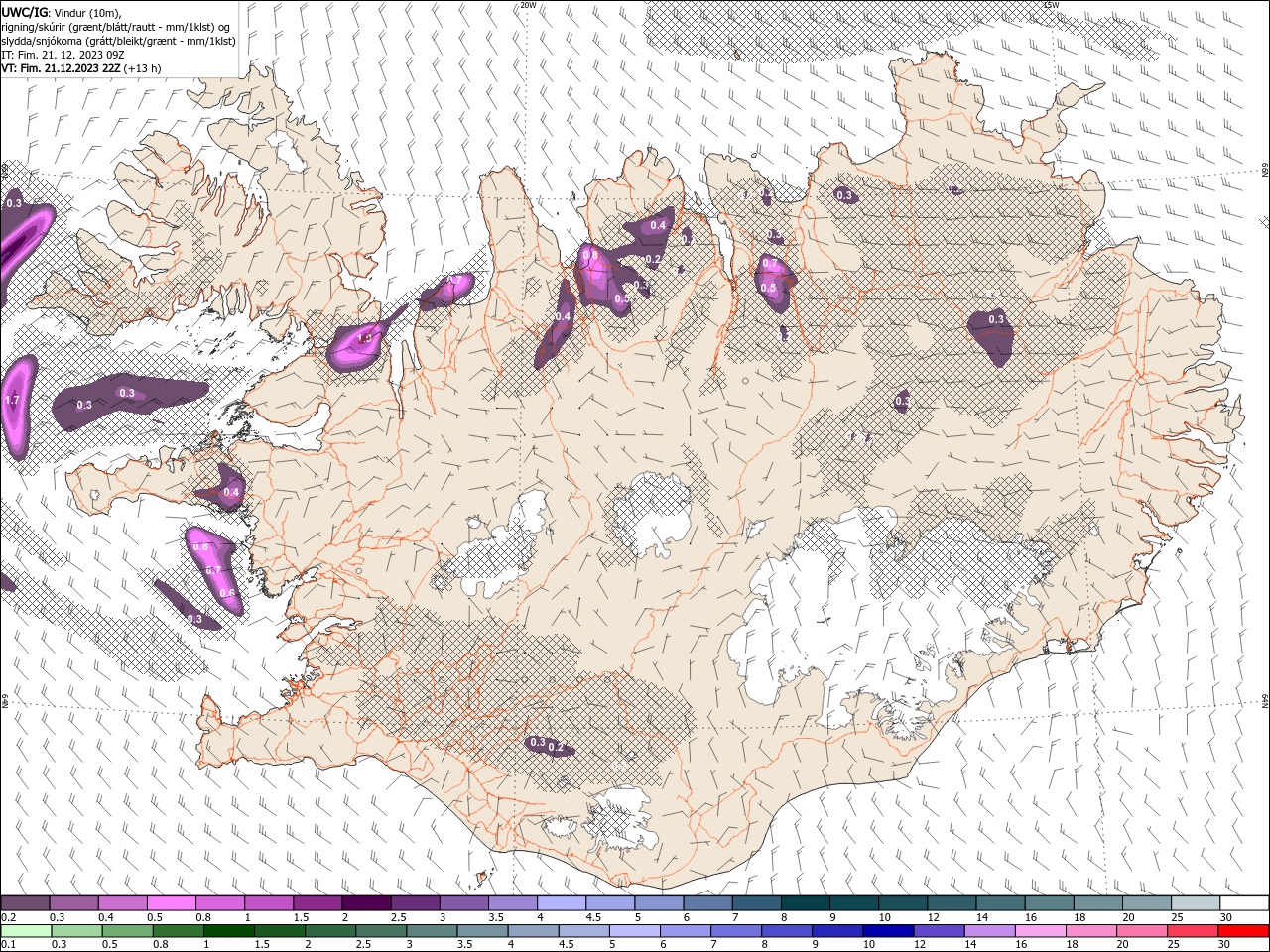Pick the darkest purple legend swatch labeled 2
1270x952 pixels.
click(365, 903)
